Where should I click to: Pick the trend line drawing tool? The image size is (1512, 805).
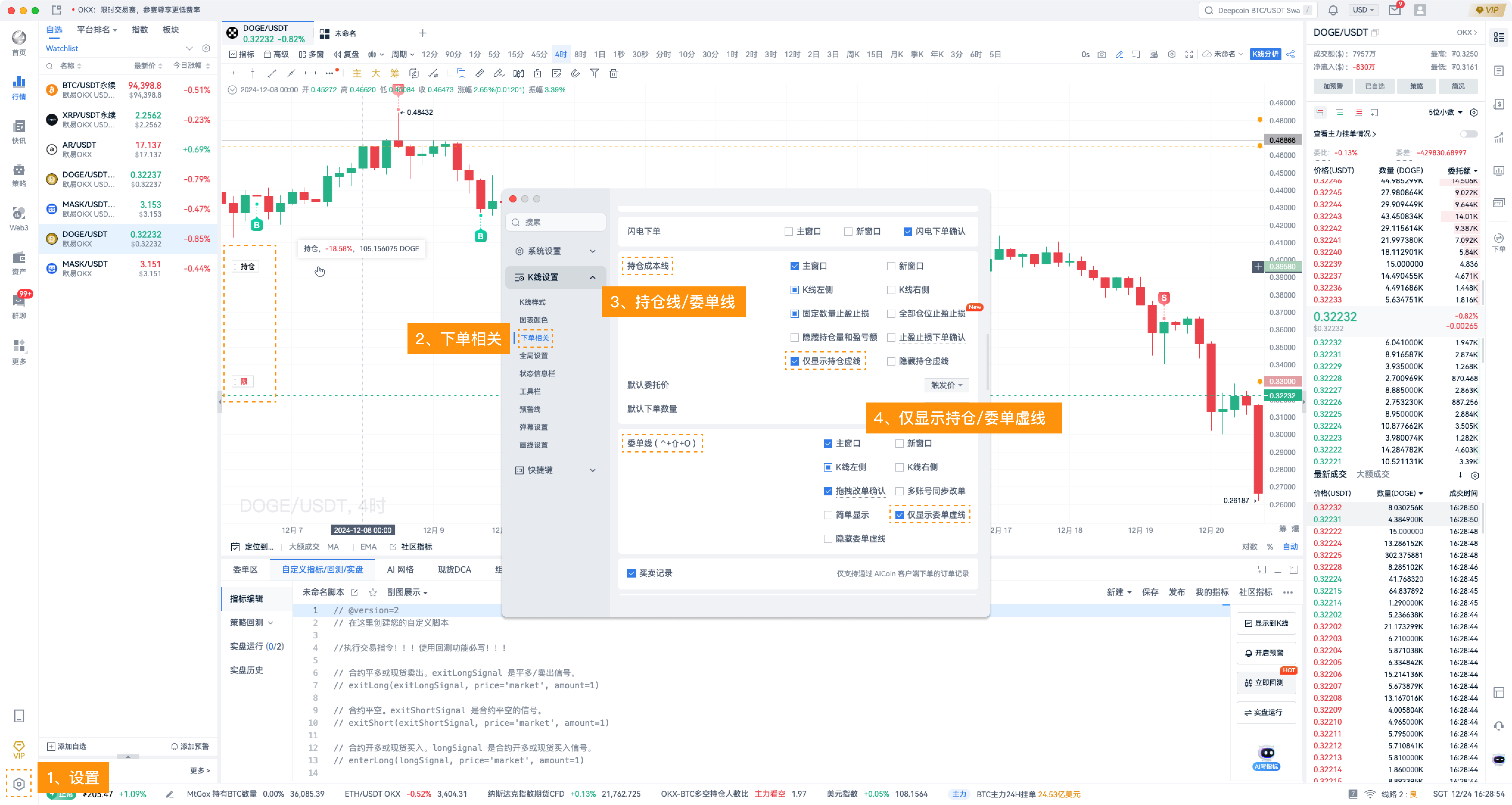pyautogui.click(x=272, y=73)
